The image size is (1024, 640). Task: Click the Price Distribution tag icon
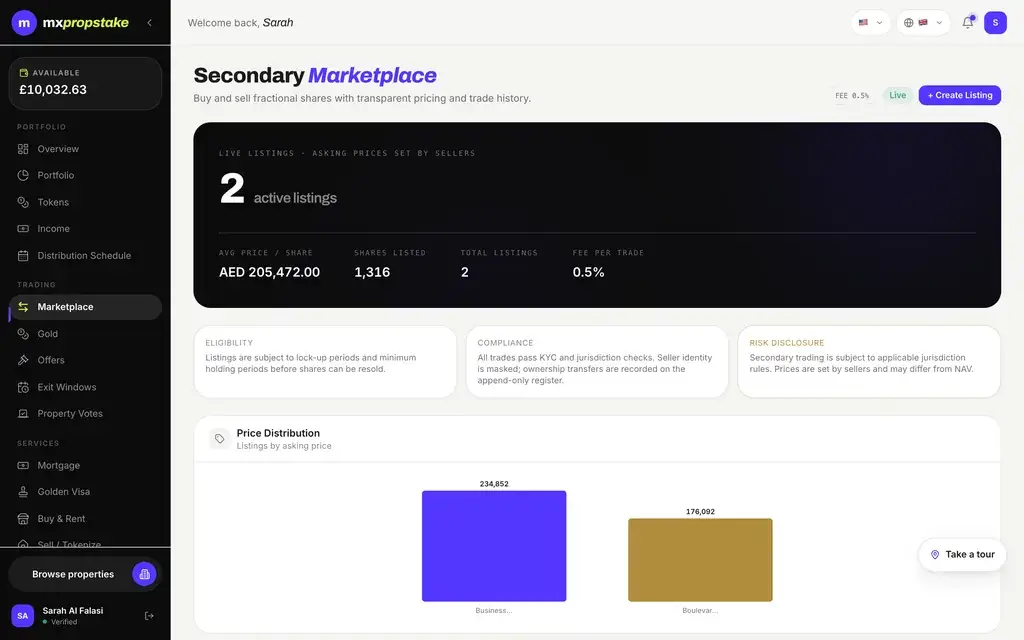[x=219, y=439]
